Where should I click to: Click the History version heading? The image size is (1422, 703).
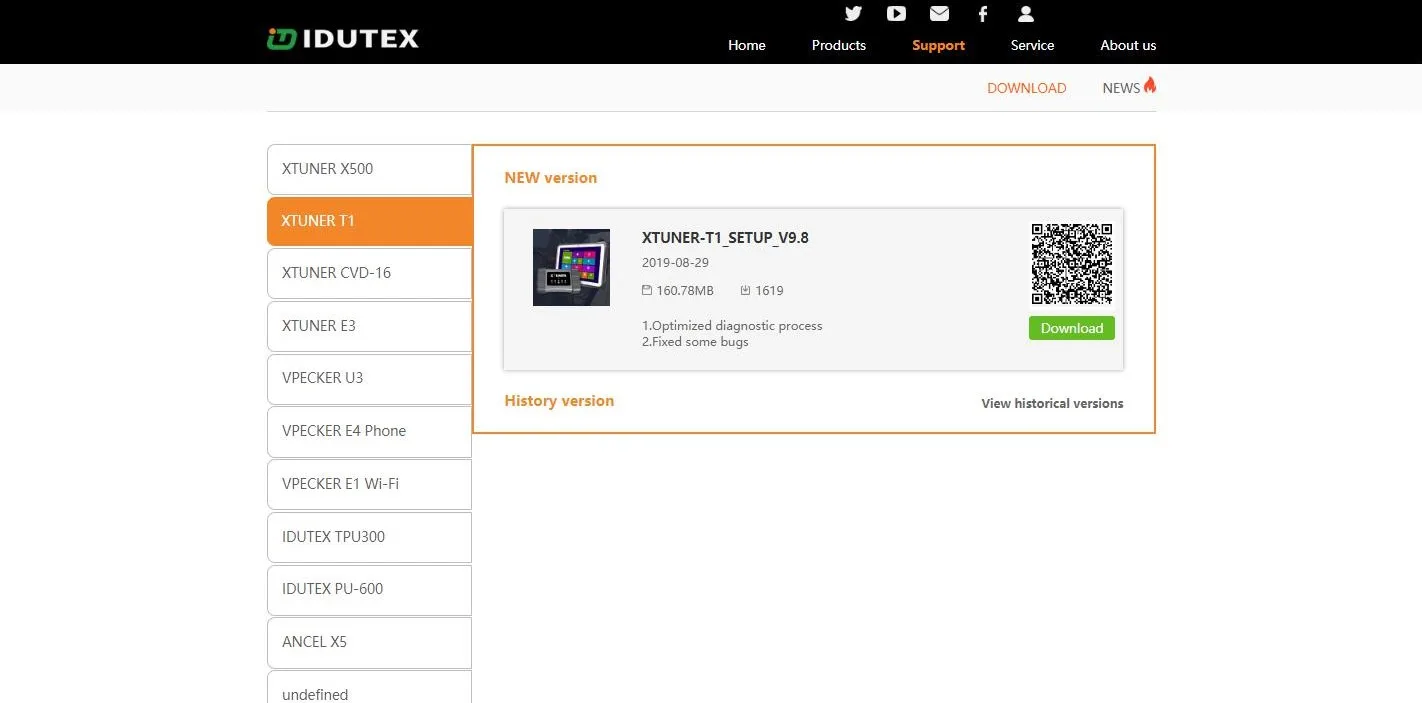tap(559, 401)
